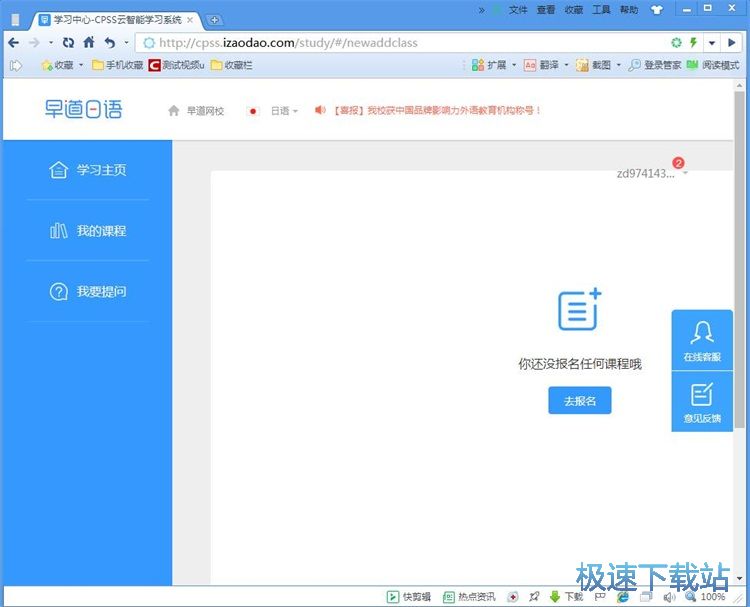
Task: Open the 文件 menu
Action: pyautogui.click(x=518, y=10)
